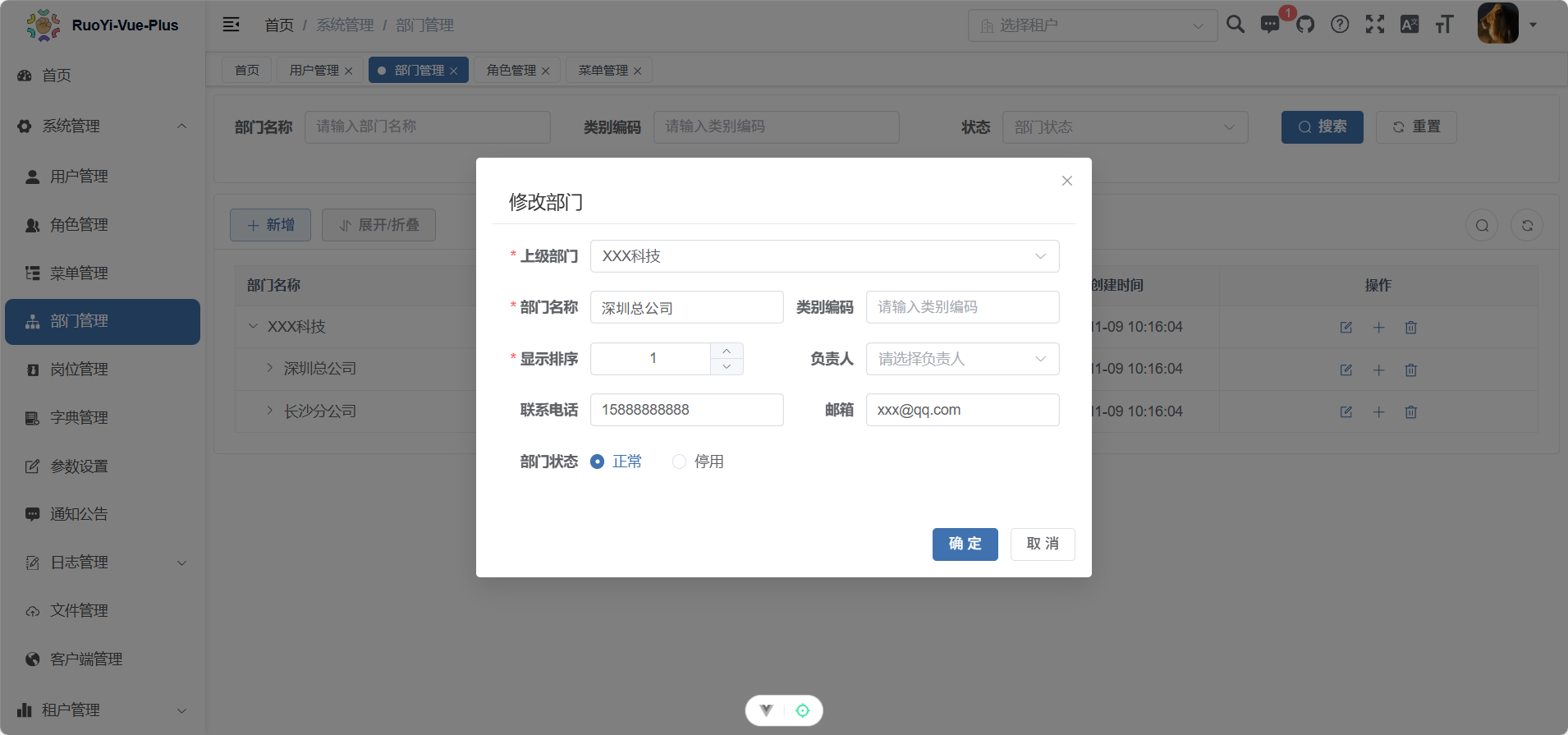Select the 正常 status radio button

pos(598,462)
